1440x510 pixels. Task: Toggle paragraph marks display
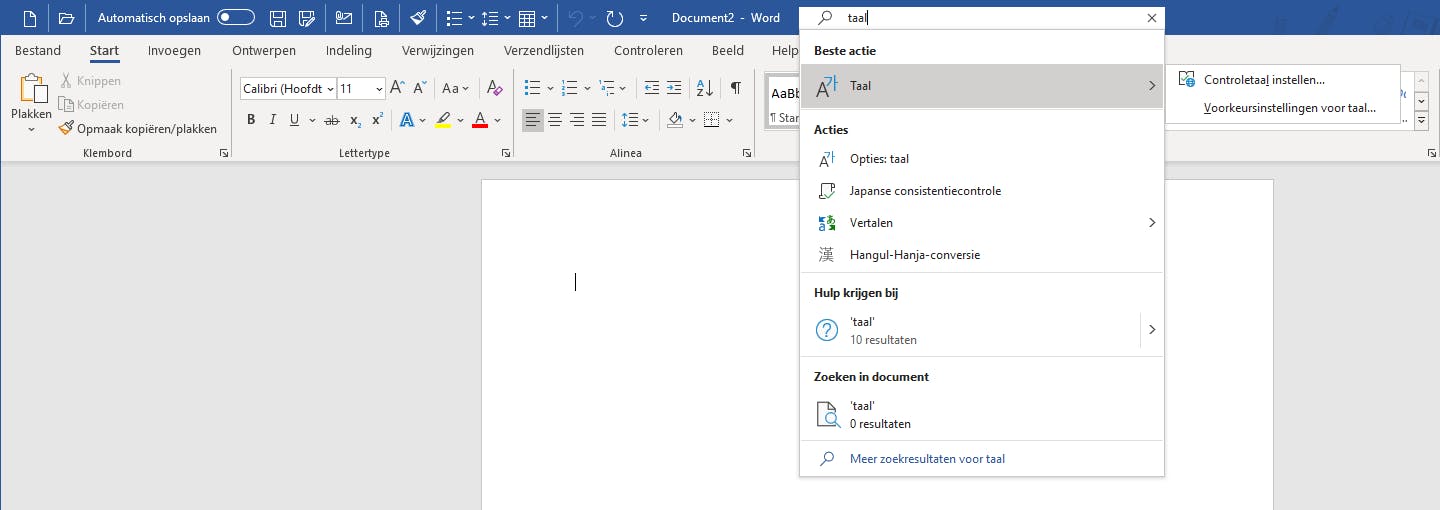coord(735,88)
